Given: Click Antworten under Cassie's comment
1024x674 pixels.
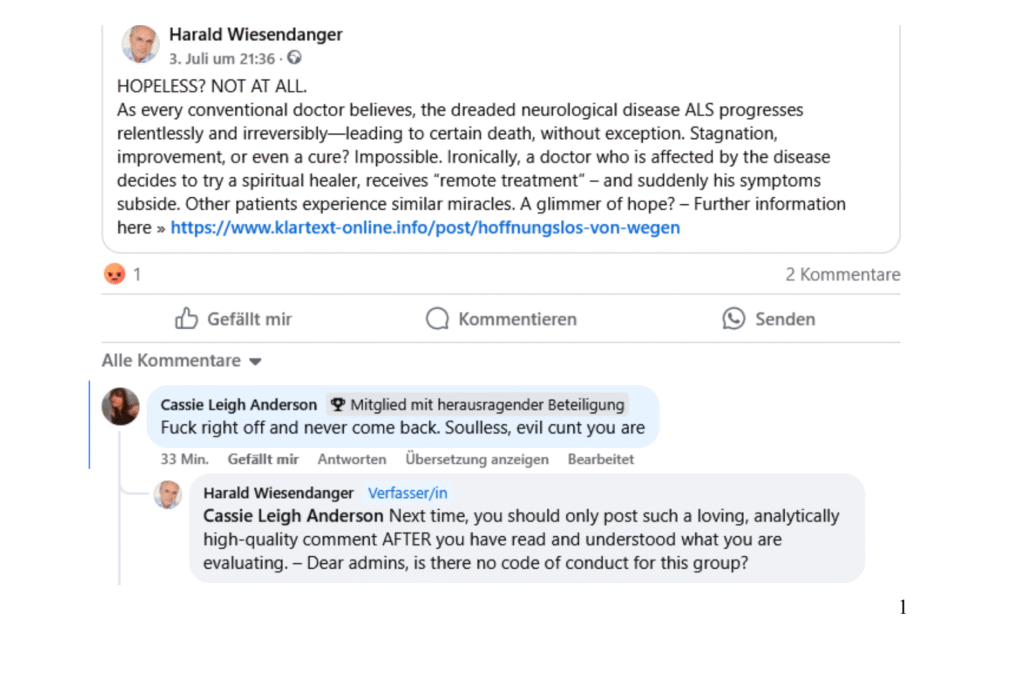Looking at the screenshot, I should (x=352, y=459).
